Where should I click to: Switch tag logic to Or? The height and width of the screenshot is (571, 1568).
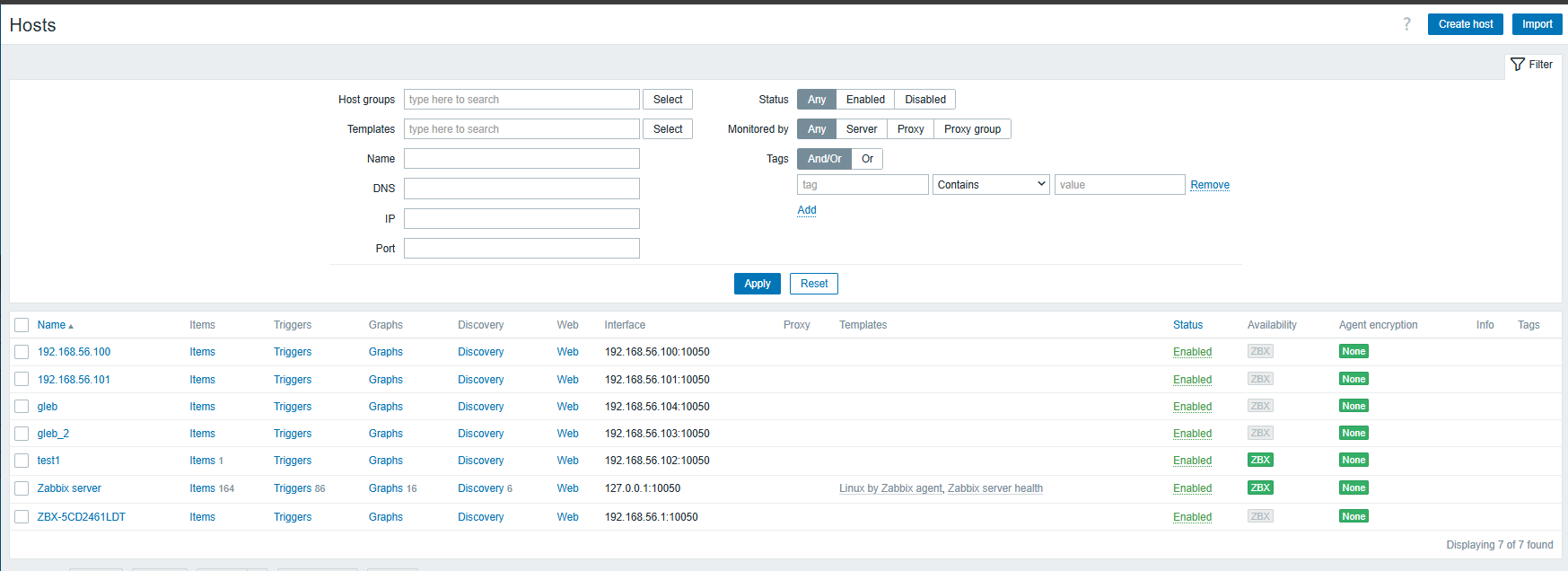click(867, 159)
